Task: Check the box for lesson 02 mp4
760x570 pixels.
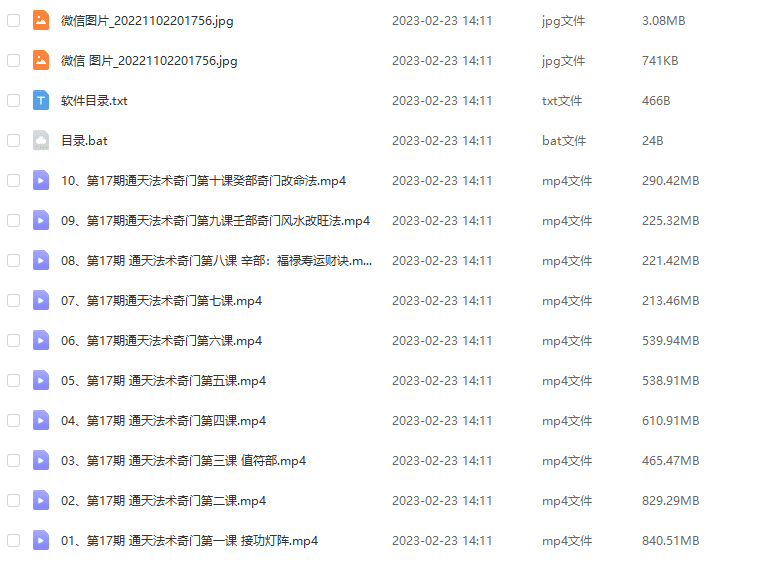Action: (x=14, y=500)
